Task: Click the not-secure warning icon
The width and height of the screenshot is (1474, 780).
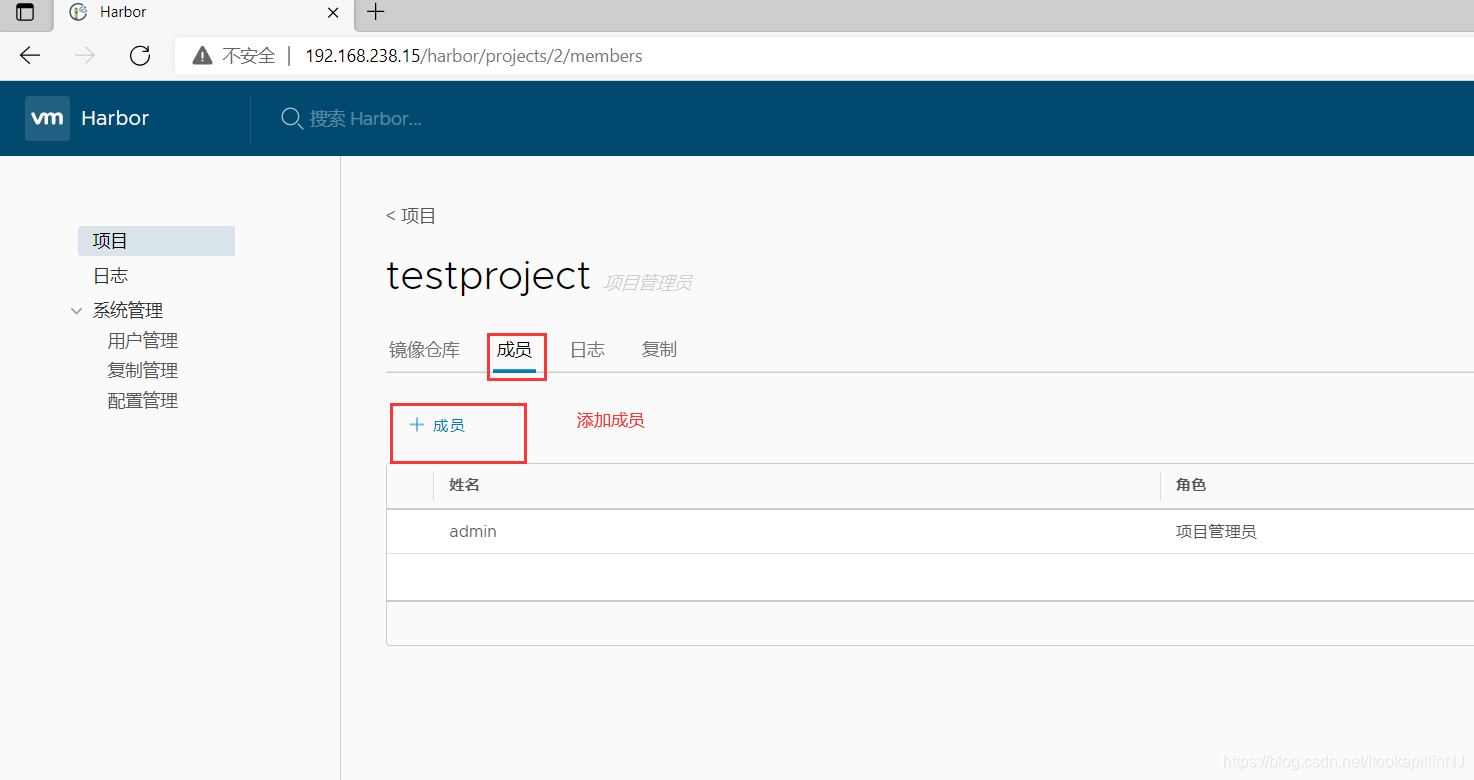Action: [203, 56]
